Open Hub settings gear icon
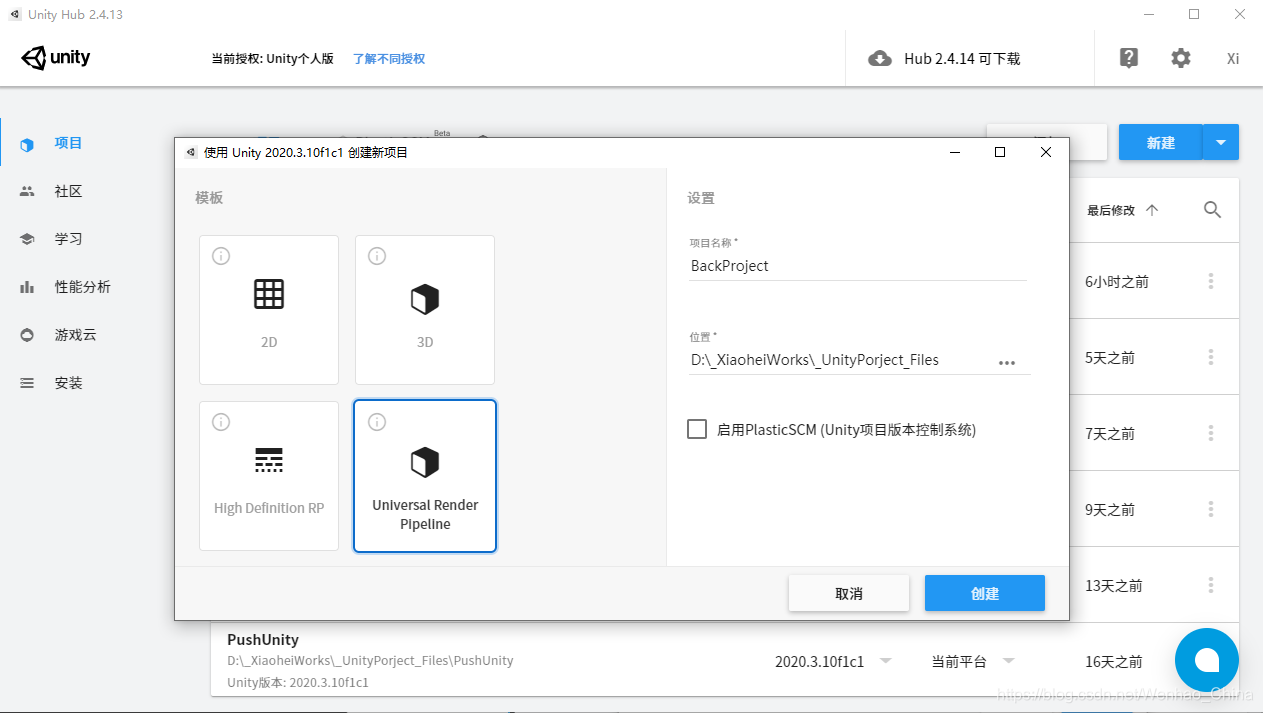1263x713 pixels. [x=1181, y=58]
